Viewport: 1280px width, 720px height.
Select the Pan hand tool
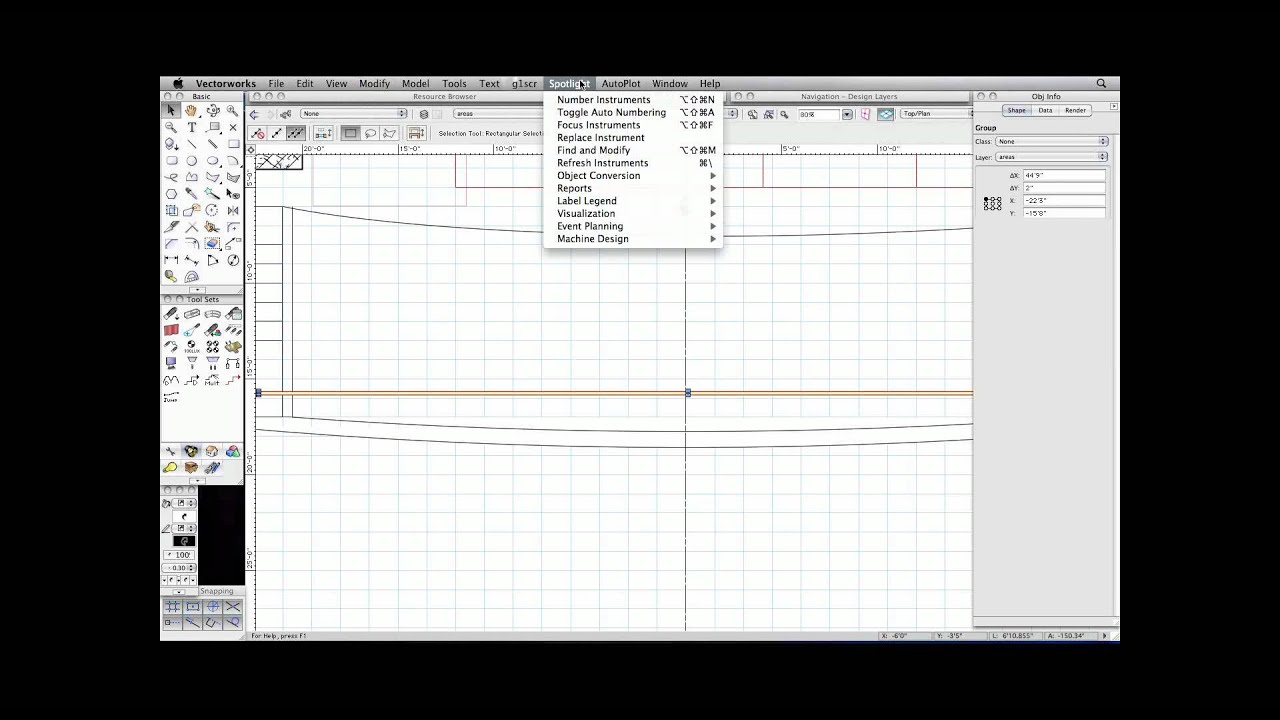tap(191, 110)
